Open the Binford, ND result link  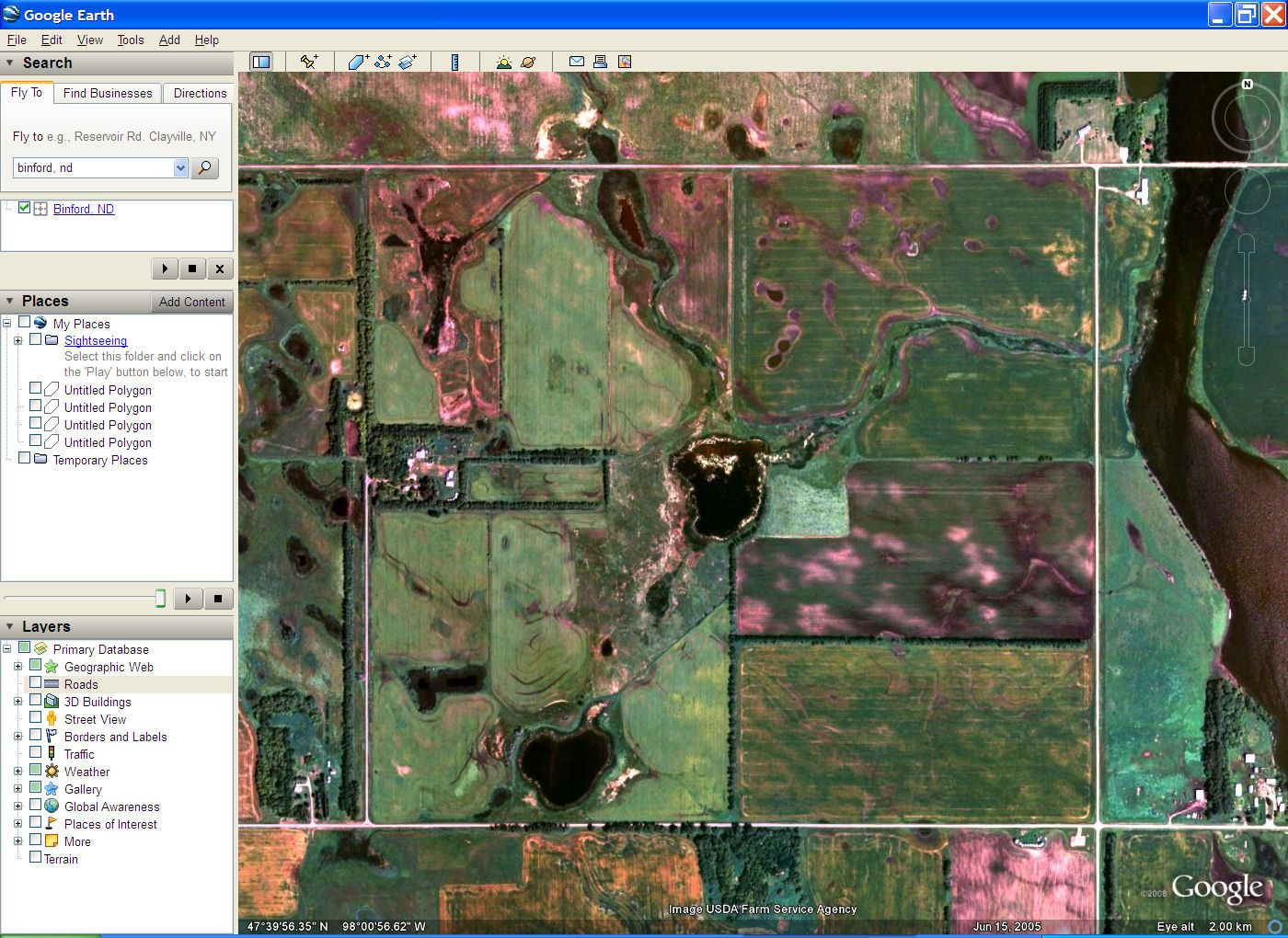pyautogui.click(x=84, y=209)
